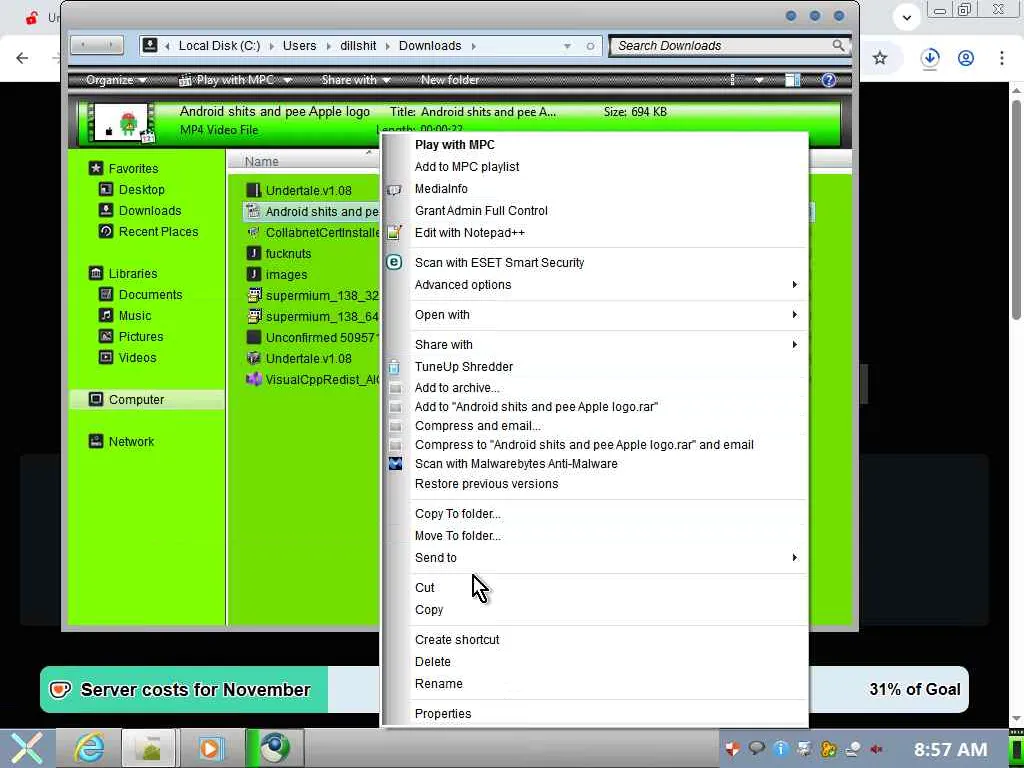The width and height of the screenshot is (1024, 768).
Task: Open Internet Explorer from taskbar
Action: pos(90,747)
